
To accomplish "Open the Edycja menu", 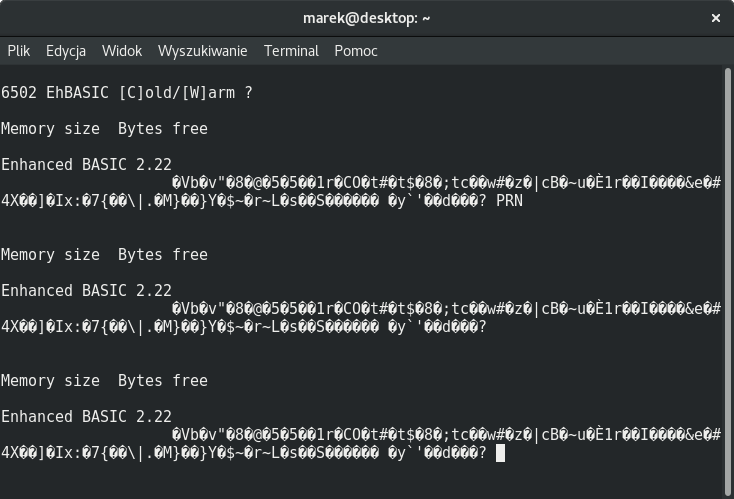I will tap(66, 50).
